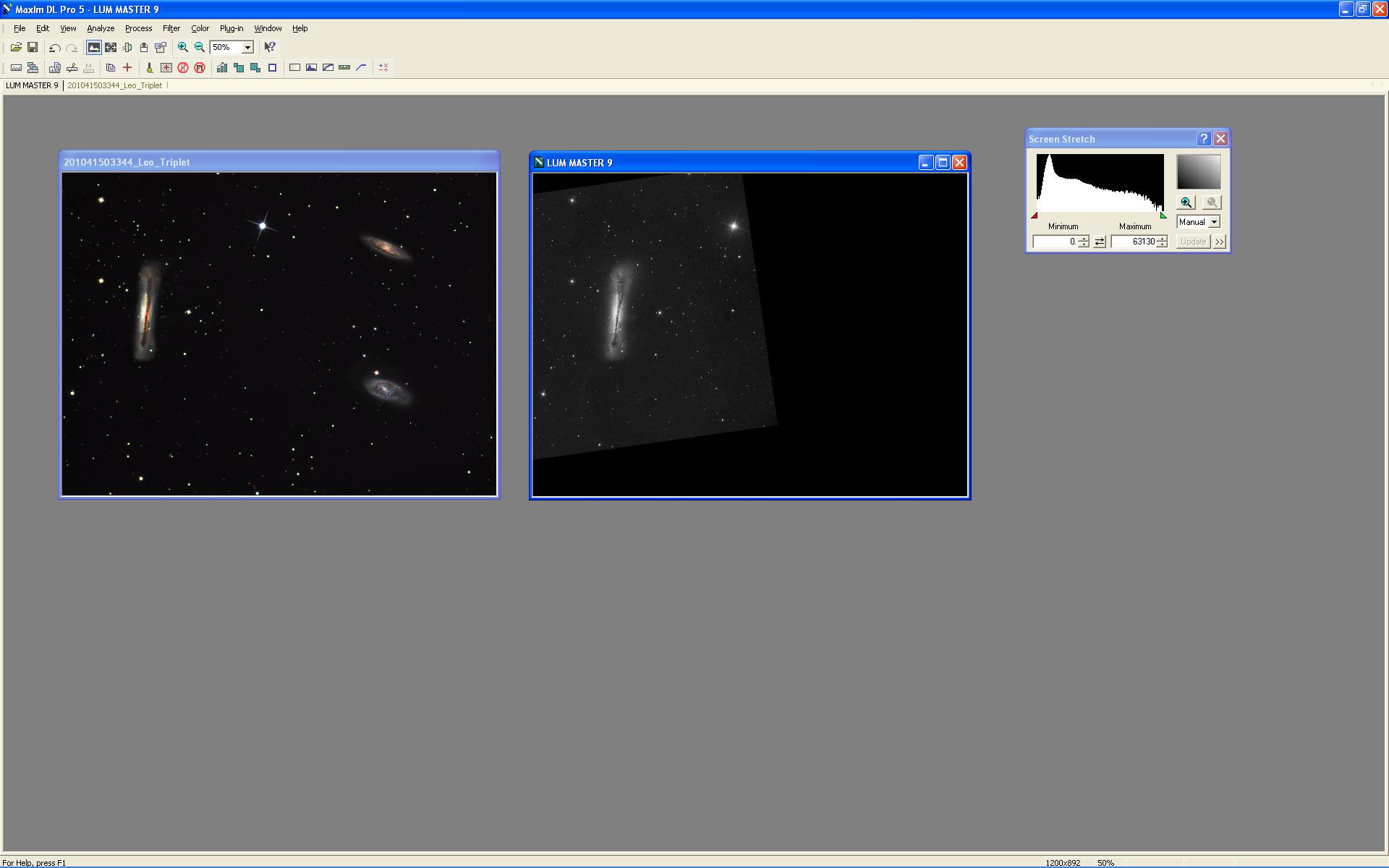Open the bar chart graph icon
The width and height of the screenshot is (1389, 868).
[222, 67]
